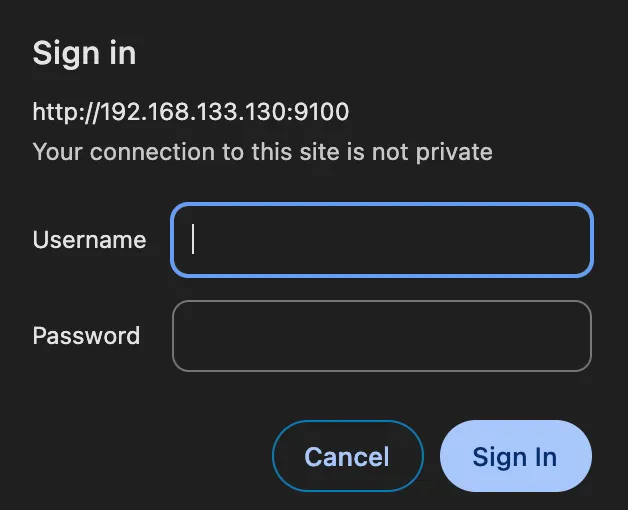628x510 pixels.
Task: Click the Username input field
Action: pyautogui.click(x=382, y=240)
